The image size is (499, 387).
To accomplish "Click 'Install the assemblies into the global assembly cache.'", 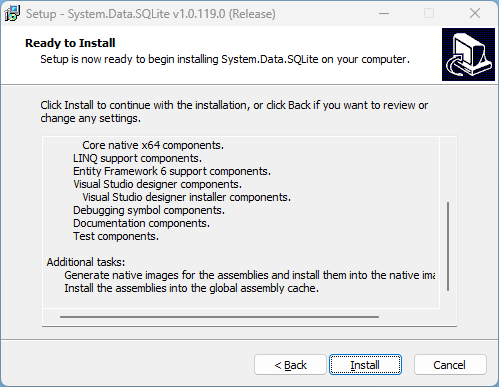I will [x=191, y=288].
